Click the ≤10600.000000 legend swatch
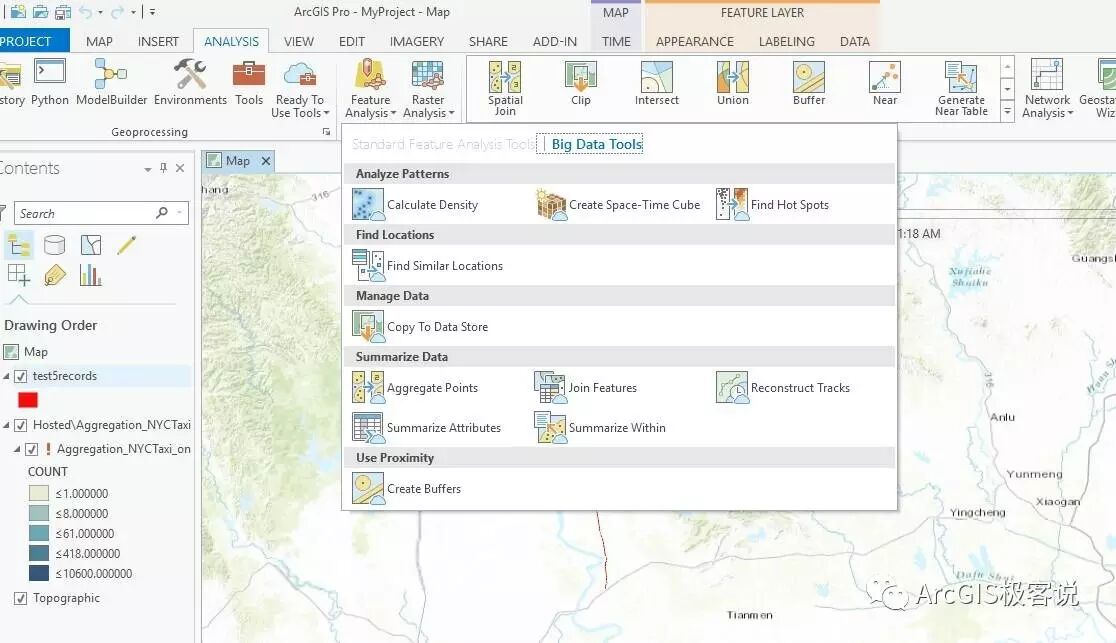 pos(38,573)
